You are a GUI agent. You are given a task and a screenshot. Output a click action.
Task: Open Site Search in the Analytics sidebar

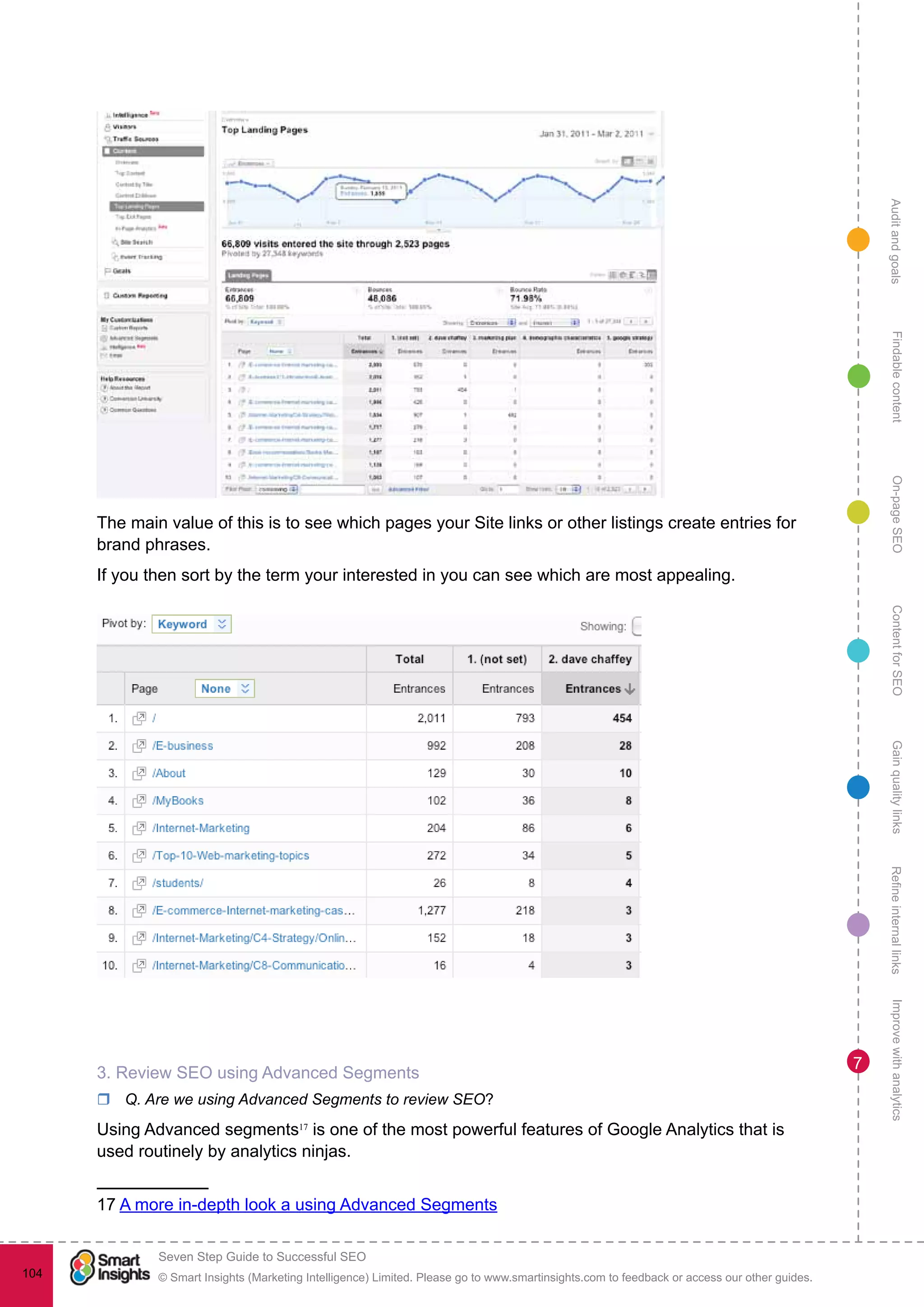pos(136,242)
